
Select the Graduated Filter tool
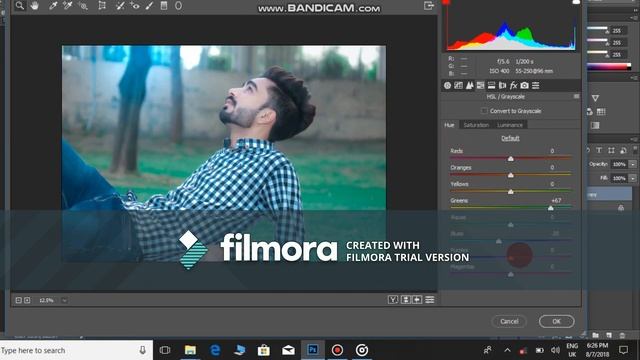click(164, 6)
